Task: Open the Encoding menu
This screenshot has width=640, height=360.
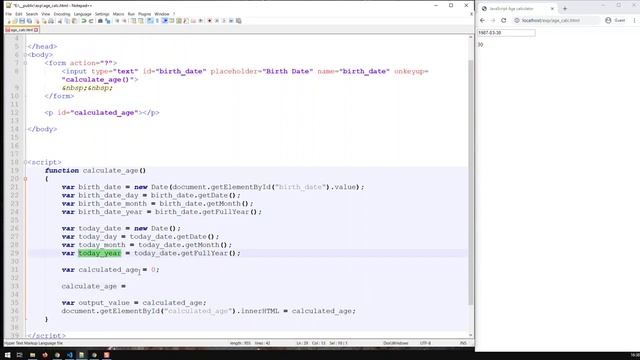Action: point(62,14)
